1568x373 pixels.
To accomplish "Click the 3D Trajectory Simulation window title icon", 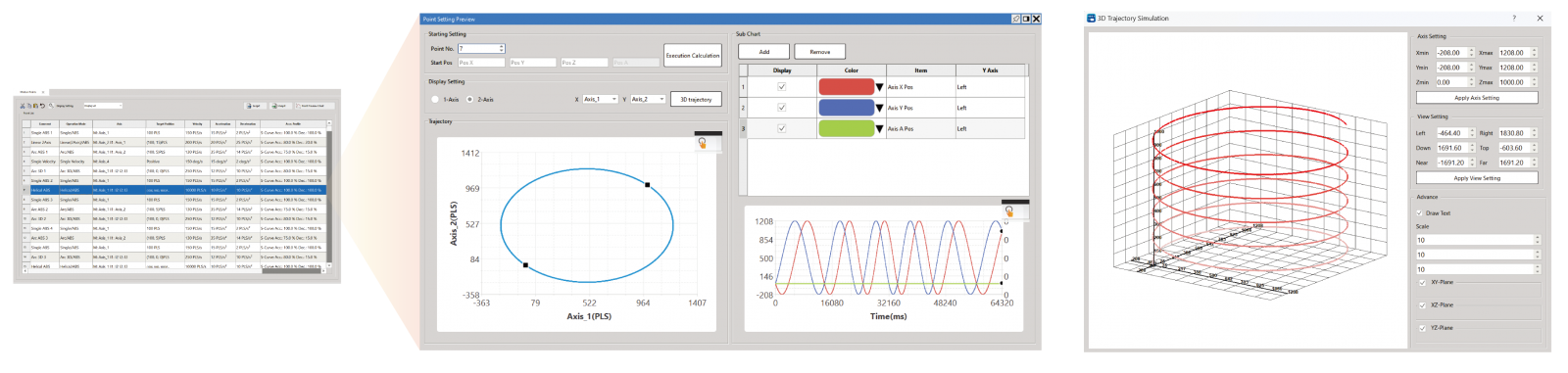I will (x=1091, y=18).
